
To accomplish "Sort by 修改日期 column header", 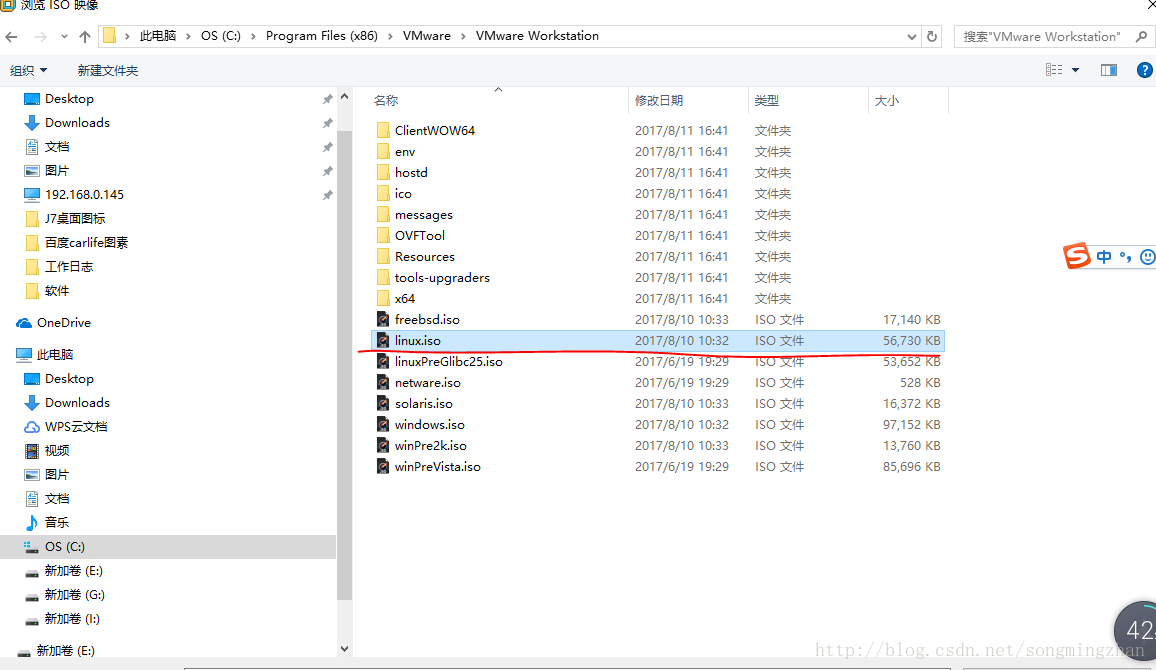I will point(658,100).
